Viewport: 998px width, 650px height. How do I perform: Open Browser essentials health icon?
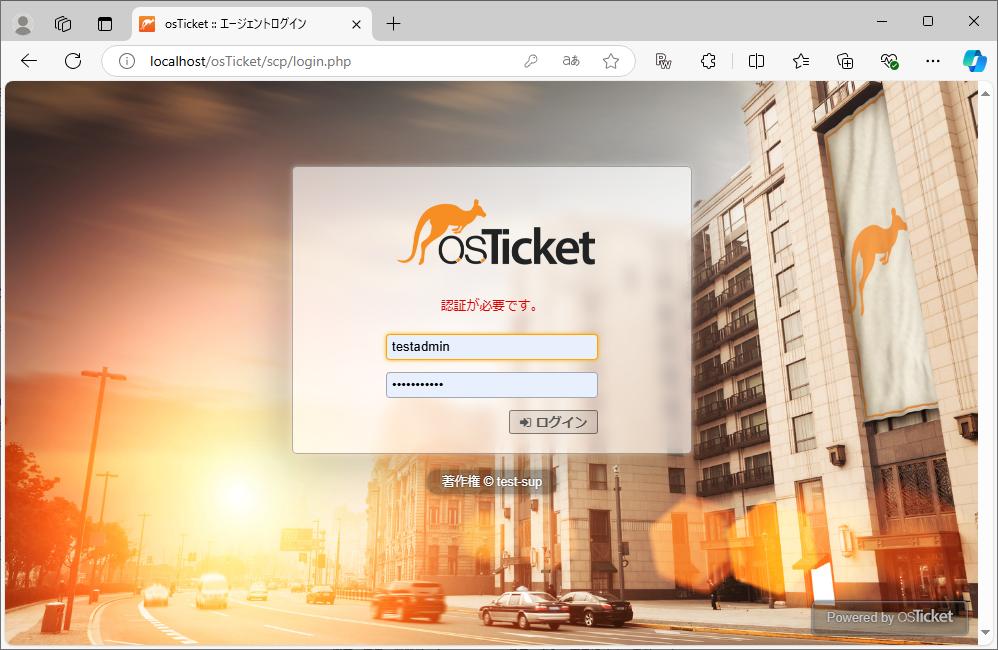889,61
